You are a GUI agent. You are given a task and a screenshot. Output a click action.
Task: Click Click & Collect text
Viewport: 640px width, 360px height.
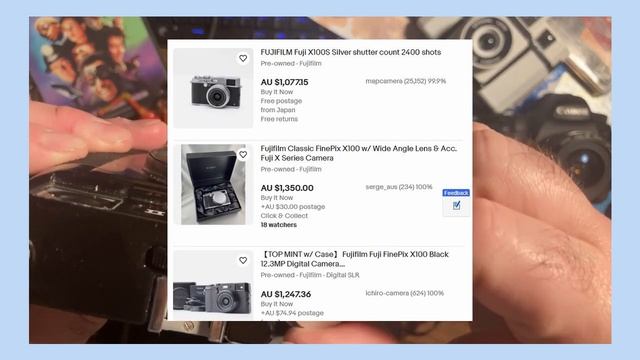click(x=284, y=216)
